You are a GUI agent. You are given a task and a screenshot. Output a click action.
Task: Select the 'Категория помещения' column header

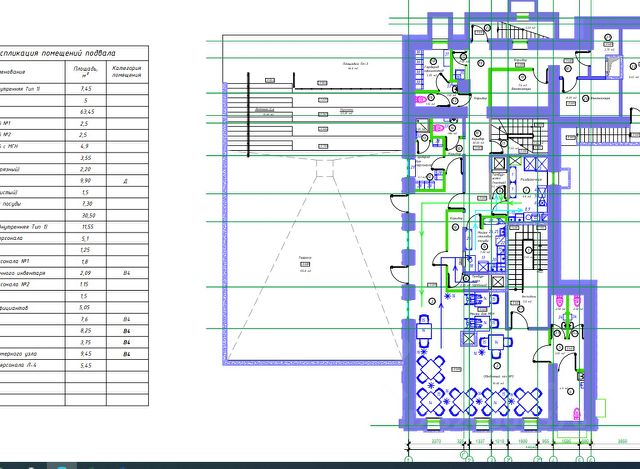click(x=127, y=71)
